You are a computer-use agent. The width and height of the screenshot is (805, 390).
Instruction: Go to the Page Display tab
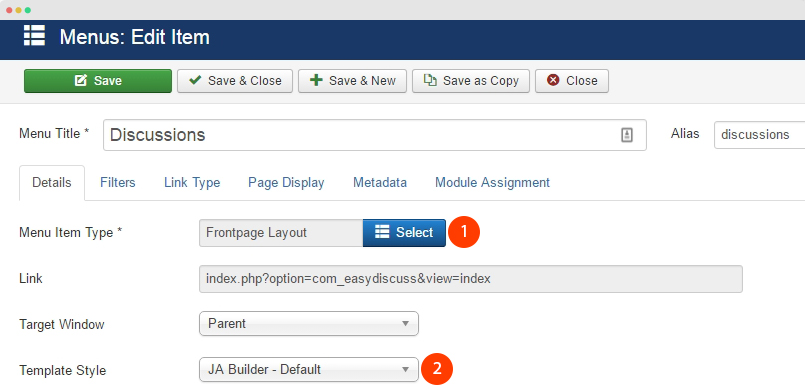coord(286,183)
